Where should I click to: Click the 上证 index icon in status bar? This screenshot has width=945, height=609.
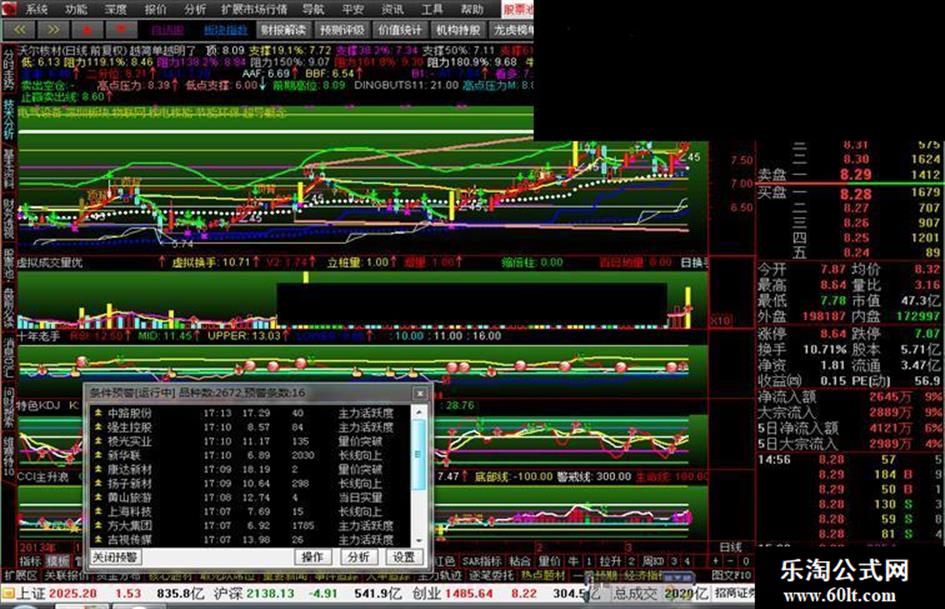8,593
